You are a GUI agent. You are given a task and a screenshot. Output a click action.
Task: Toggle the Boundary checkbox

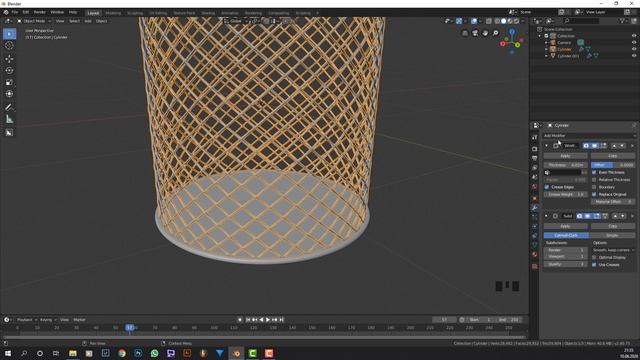(x=594, y=187)
